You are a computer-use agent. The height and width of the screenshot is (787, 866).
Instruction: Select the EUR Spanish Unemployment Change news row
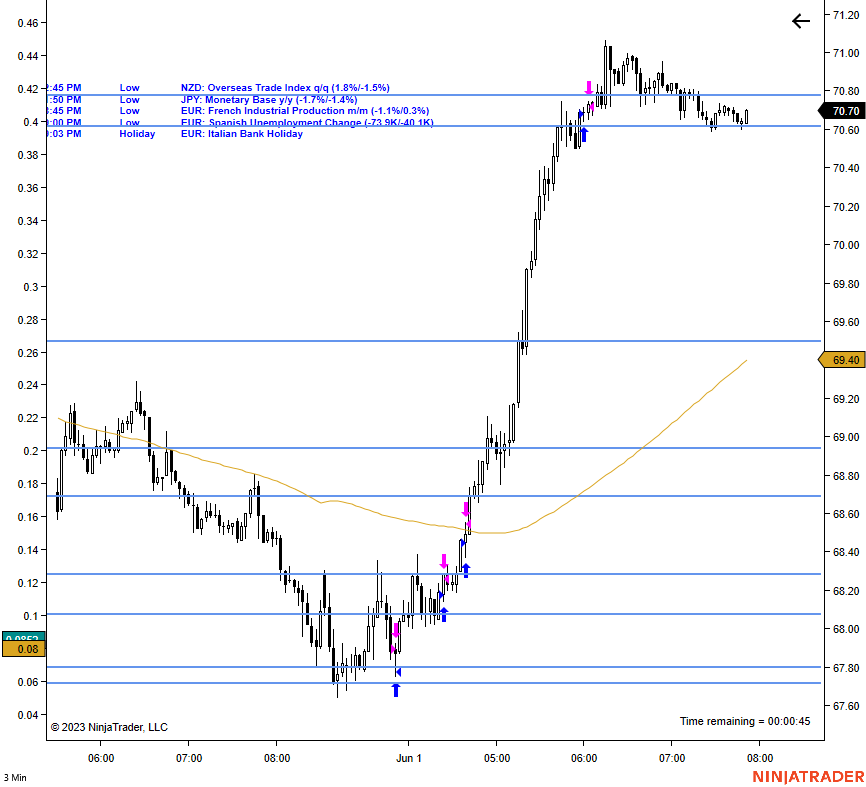coord(240,122)
